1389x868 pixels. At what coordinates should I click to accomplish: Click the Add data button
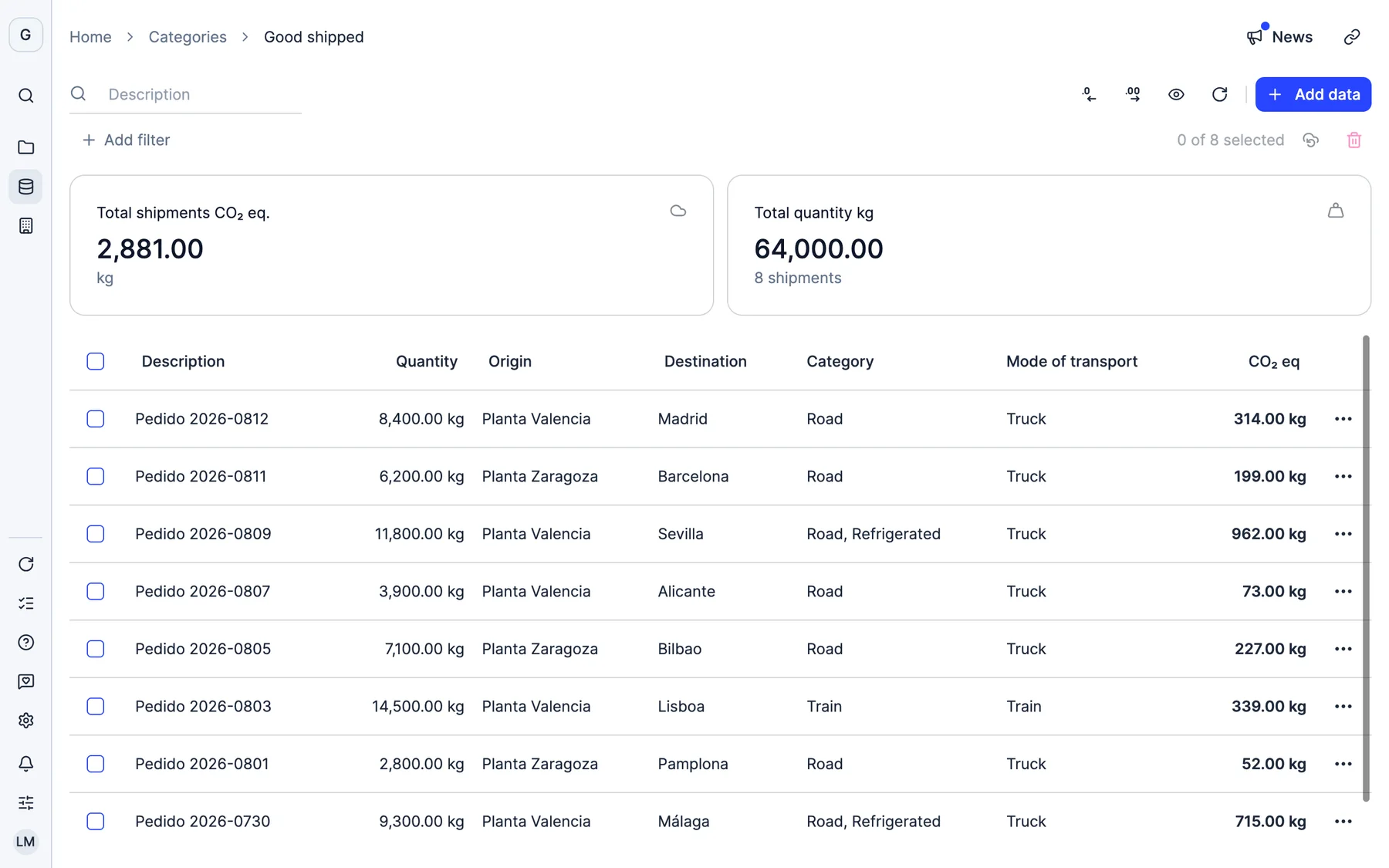pos(1313,94)
